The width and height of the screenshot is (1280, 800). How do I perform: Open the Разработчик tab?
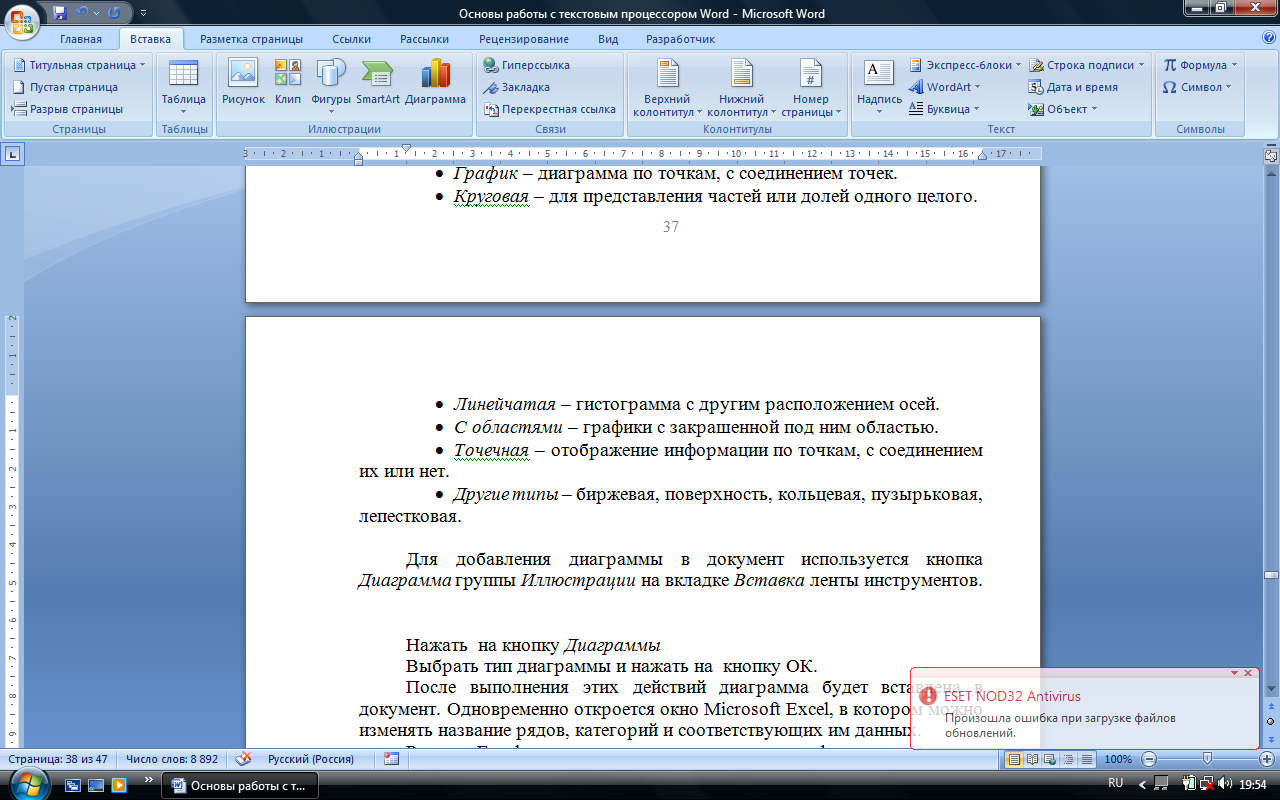680,39
